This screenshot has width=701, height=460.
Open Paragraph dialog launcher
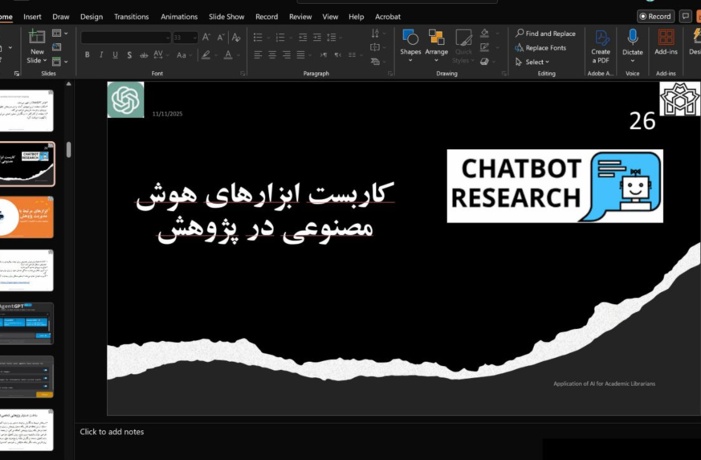point(390,73)
